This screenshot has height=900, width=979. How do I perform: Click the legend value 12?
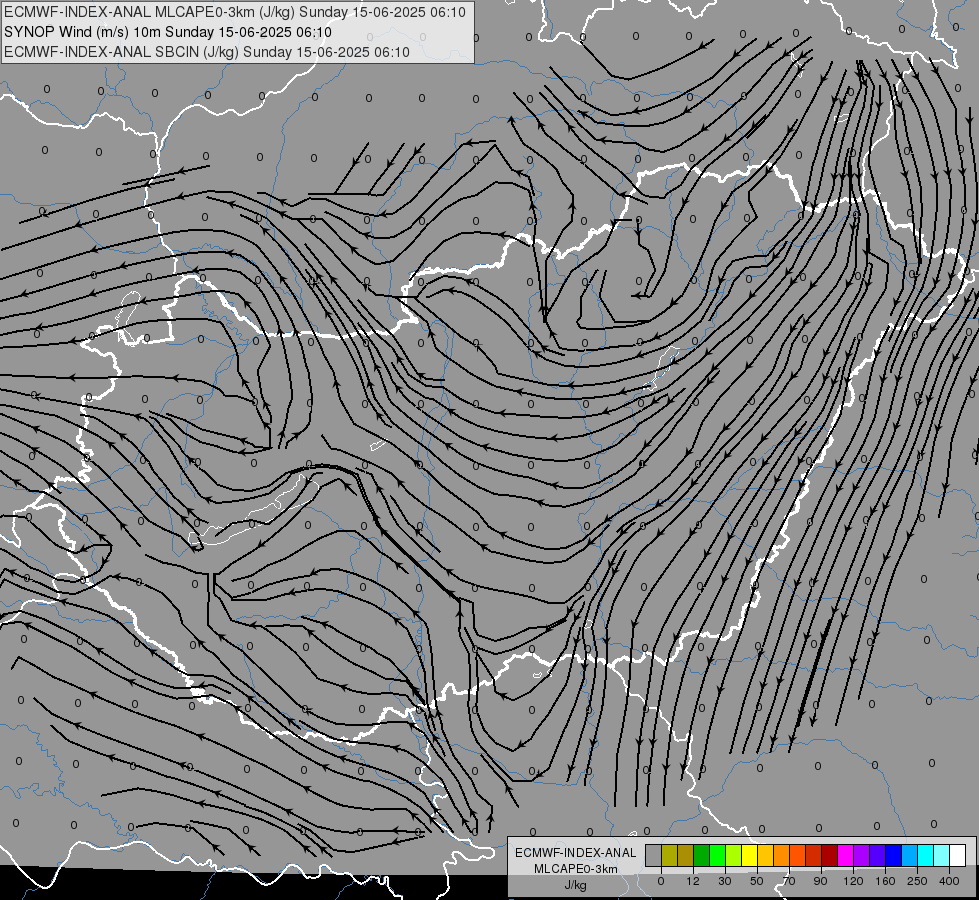pos(693,881)
